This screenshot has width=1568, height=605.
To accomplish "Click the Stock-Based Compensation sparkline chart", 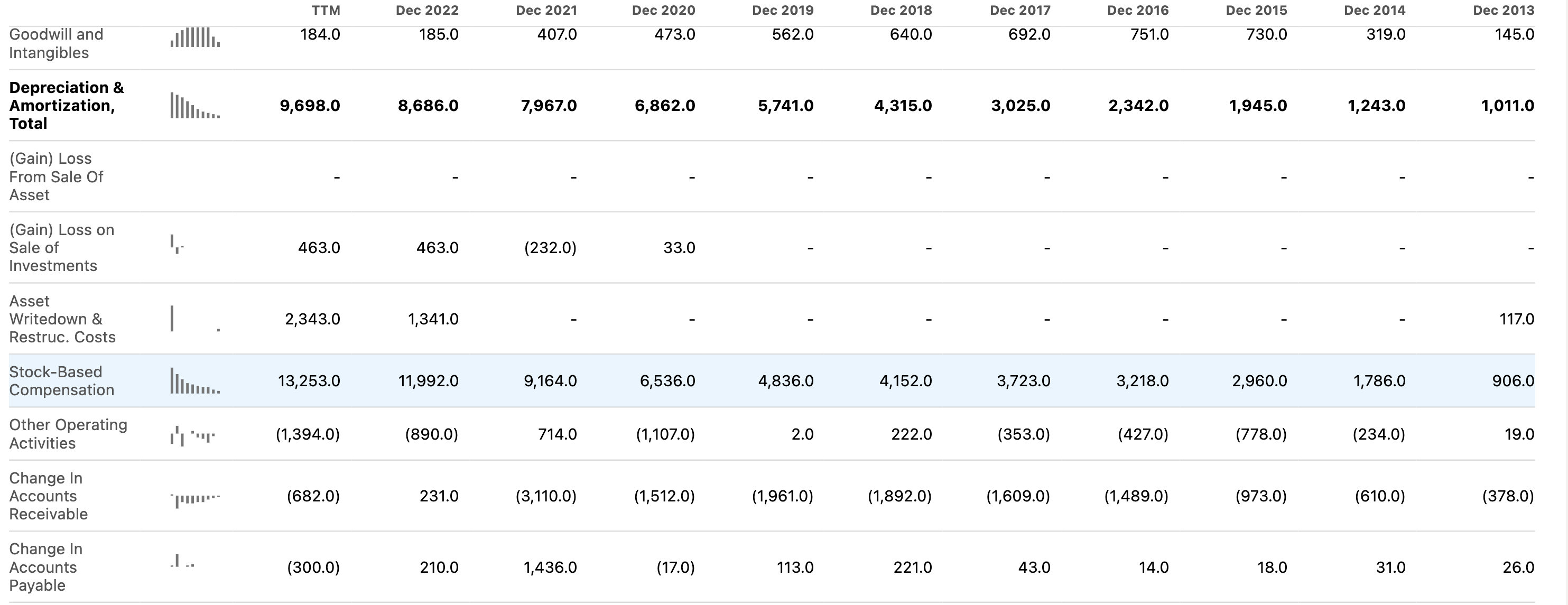I will [195, 381].
